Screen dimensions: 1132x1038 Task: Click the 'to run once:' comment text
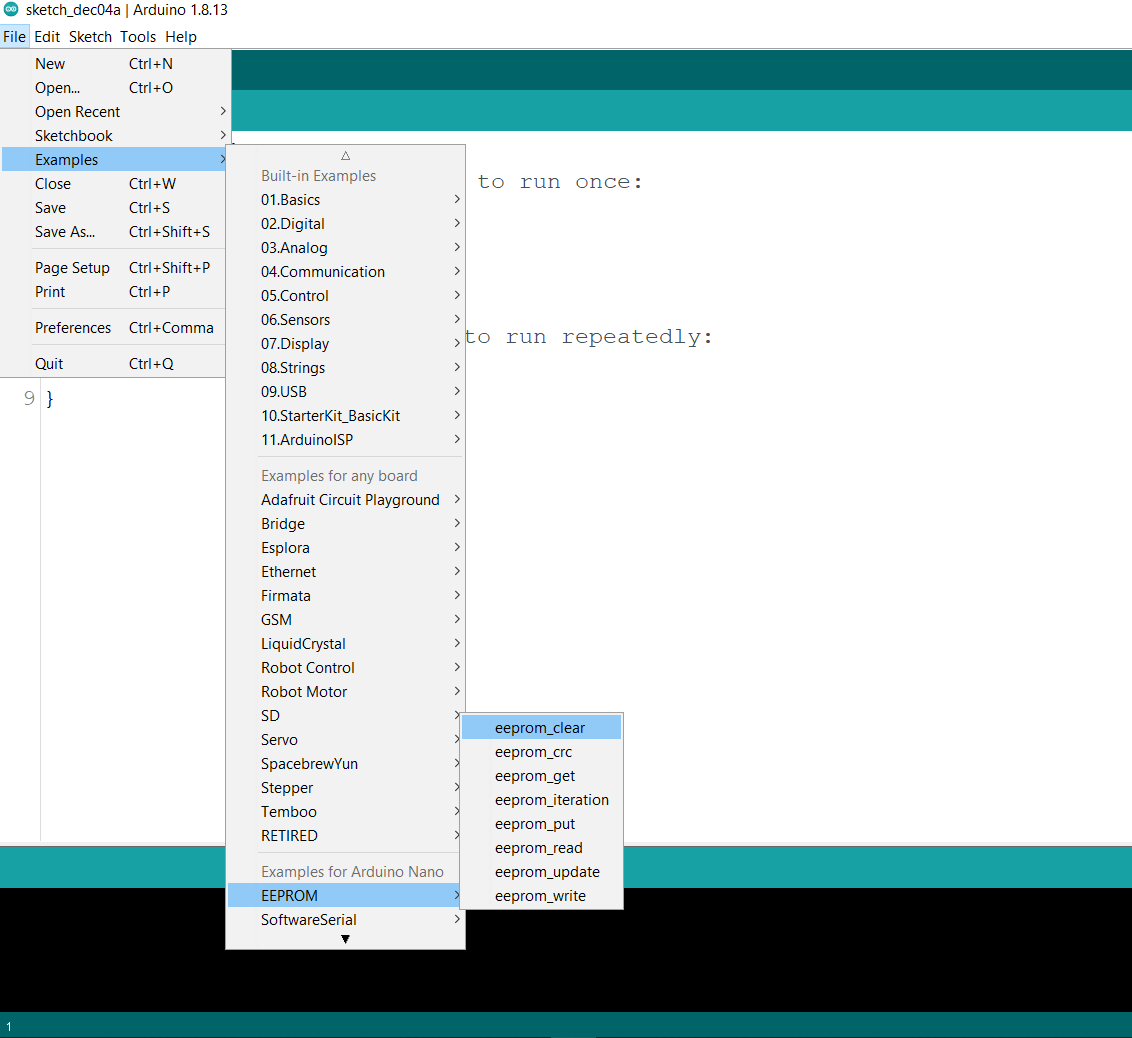pos(560,182)
